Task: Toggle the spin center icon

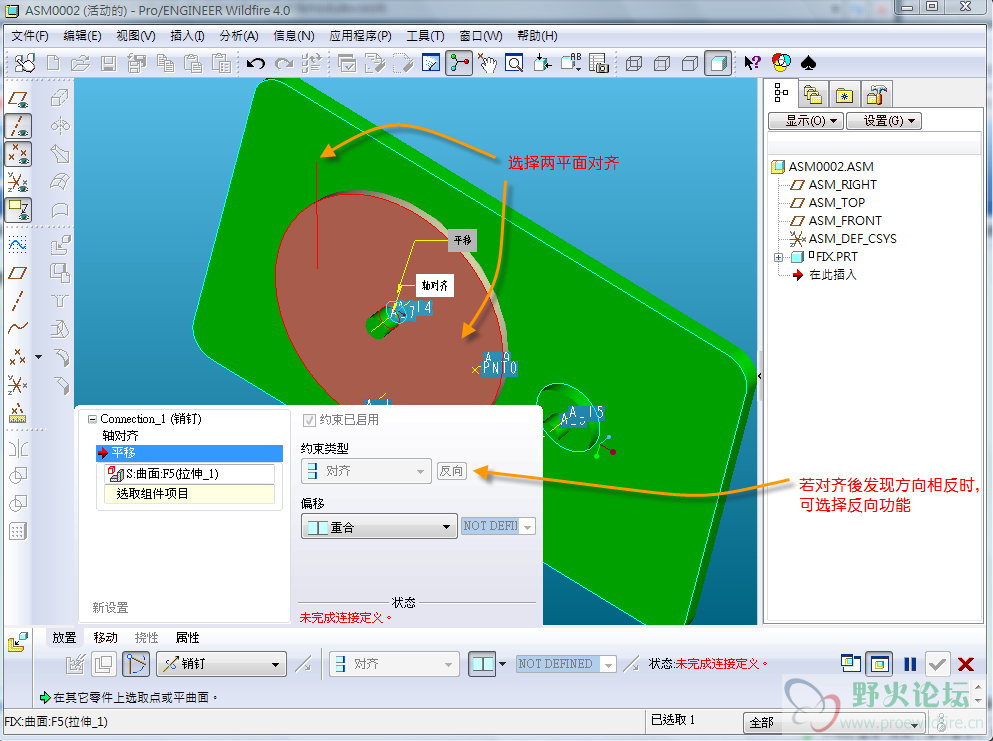Action: tap(459, 63)
